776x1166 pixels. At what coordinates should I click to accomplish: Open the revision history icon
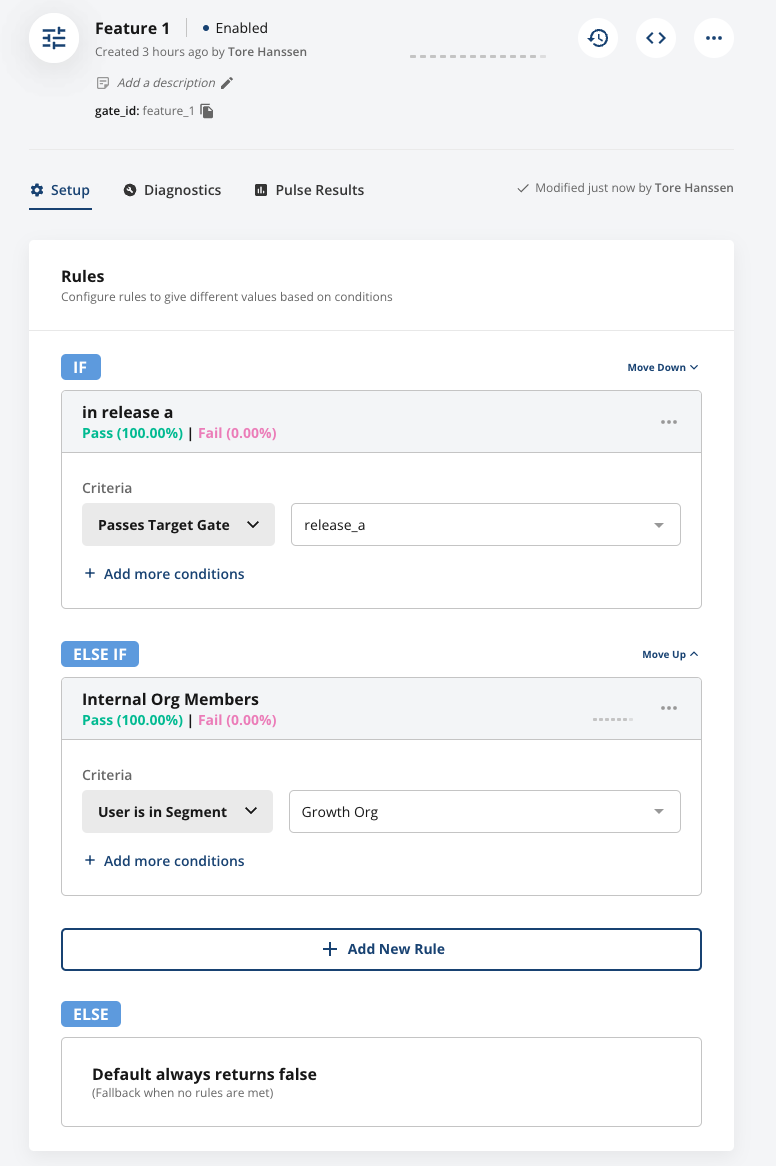597,37
